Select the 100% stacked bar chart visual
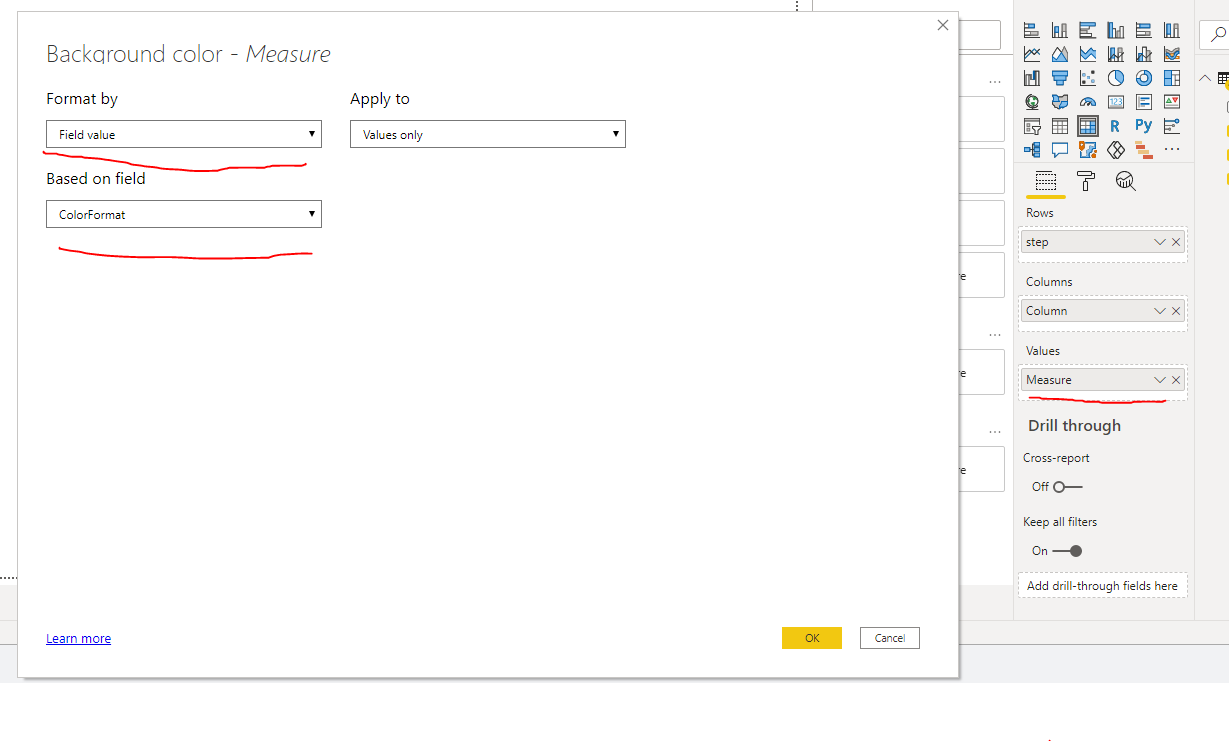The width and height of the screenshot is (1229, 741). (1144, 30)
